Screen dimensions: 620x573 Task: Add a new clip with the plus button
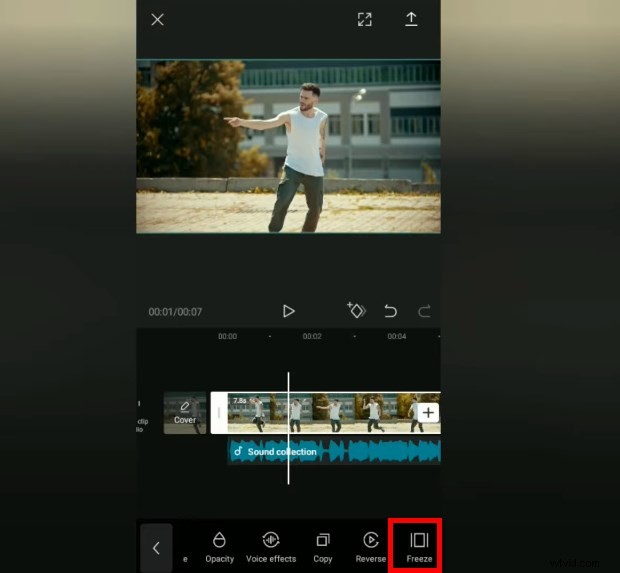pyautogui.click(x=428, y=413)
